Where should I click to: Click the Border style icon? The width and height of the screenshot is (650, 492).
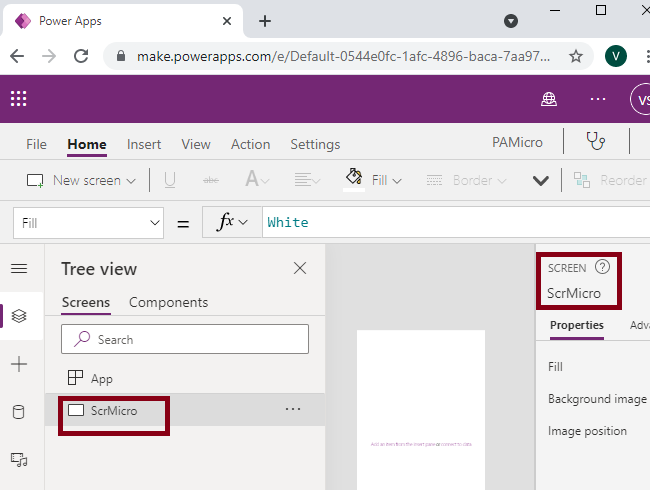(434, 180)
